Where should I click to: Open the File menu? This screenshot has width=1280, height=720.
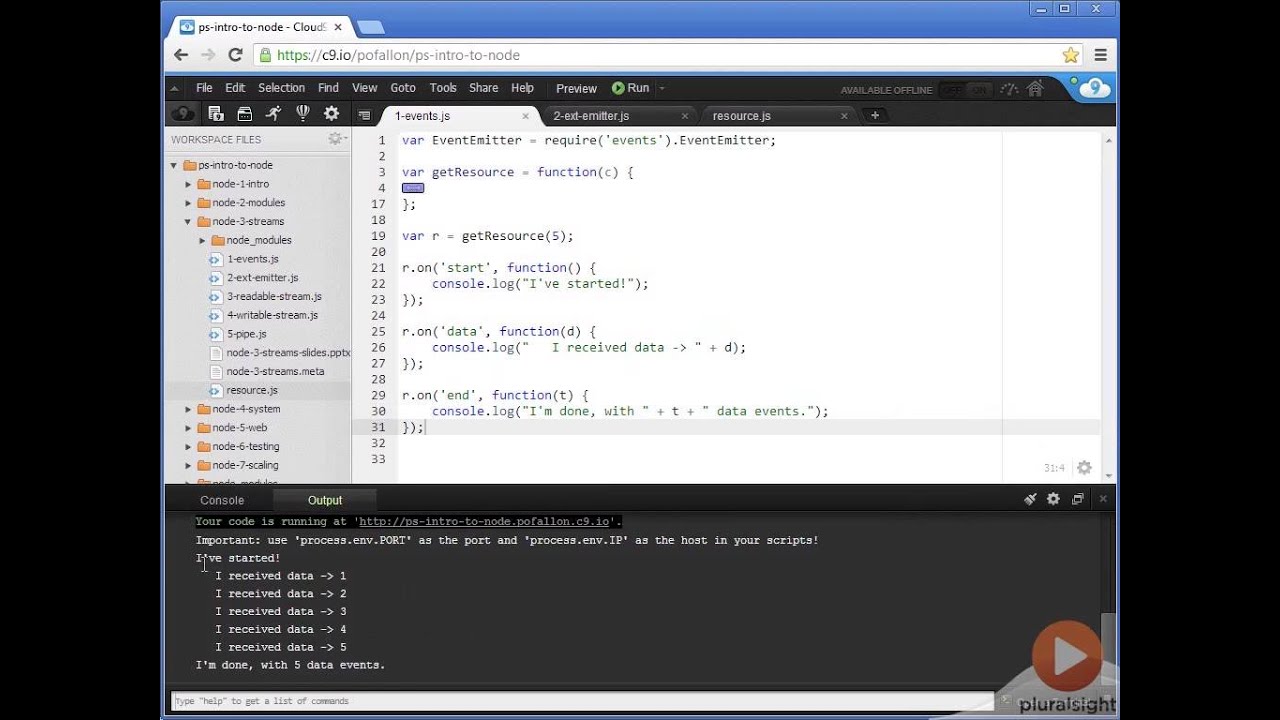coord(204,88)
